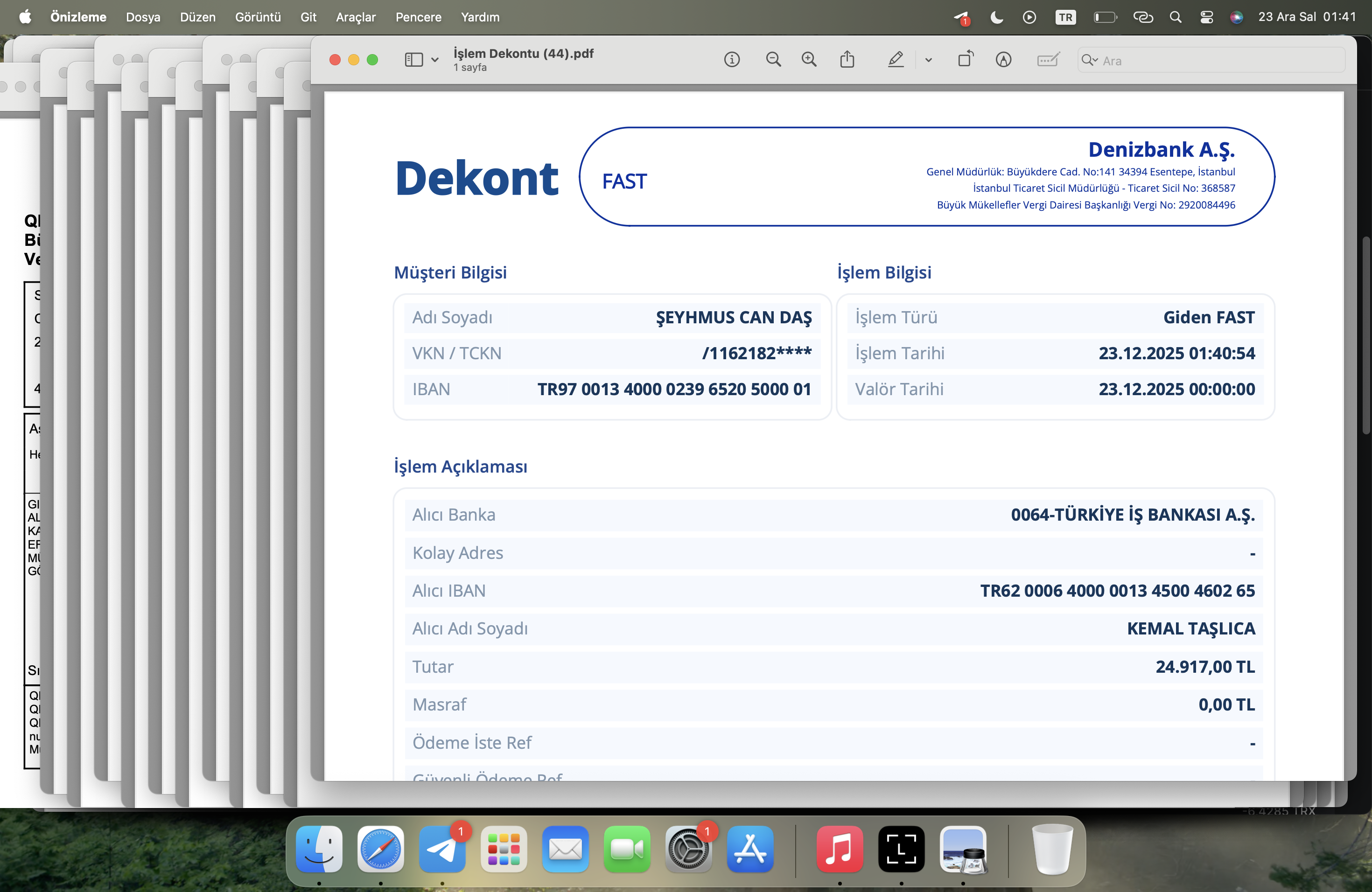The image size is (1372, 892).
Task: Open the Trash in the Dock
Action: (1052, 849)
